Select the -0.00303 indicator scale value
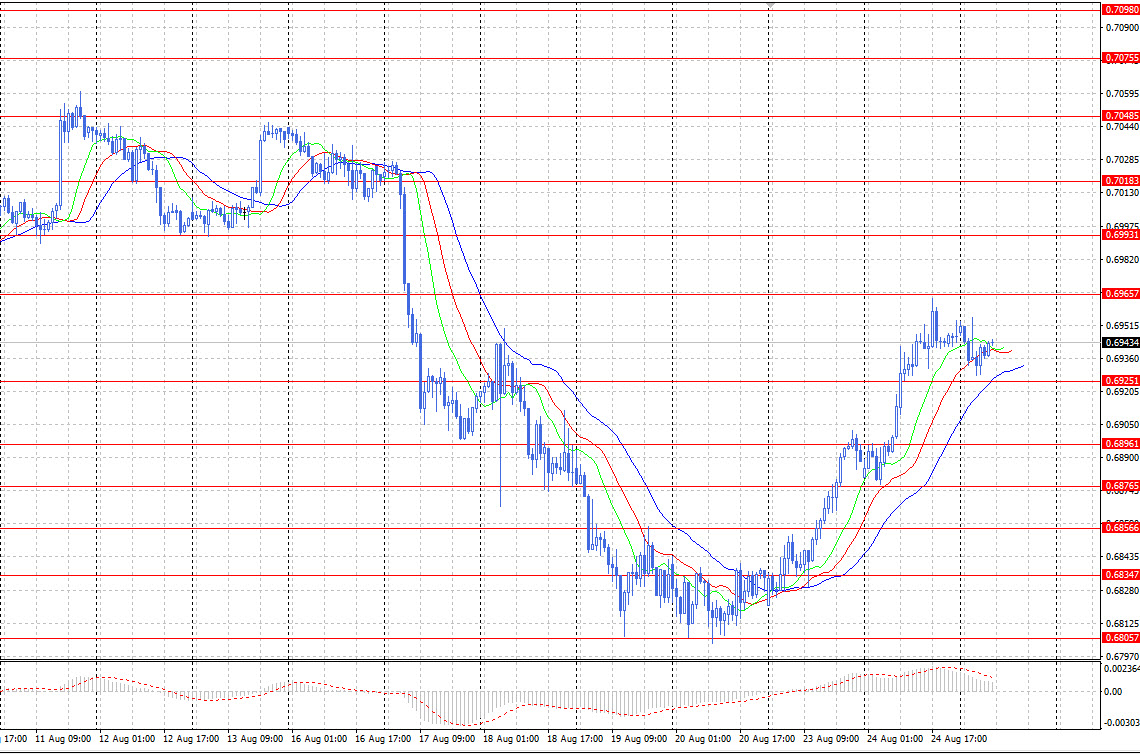This screenshot has width=1140, height=754. [1122, 723]
